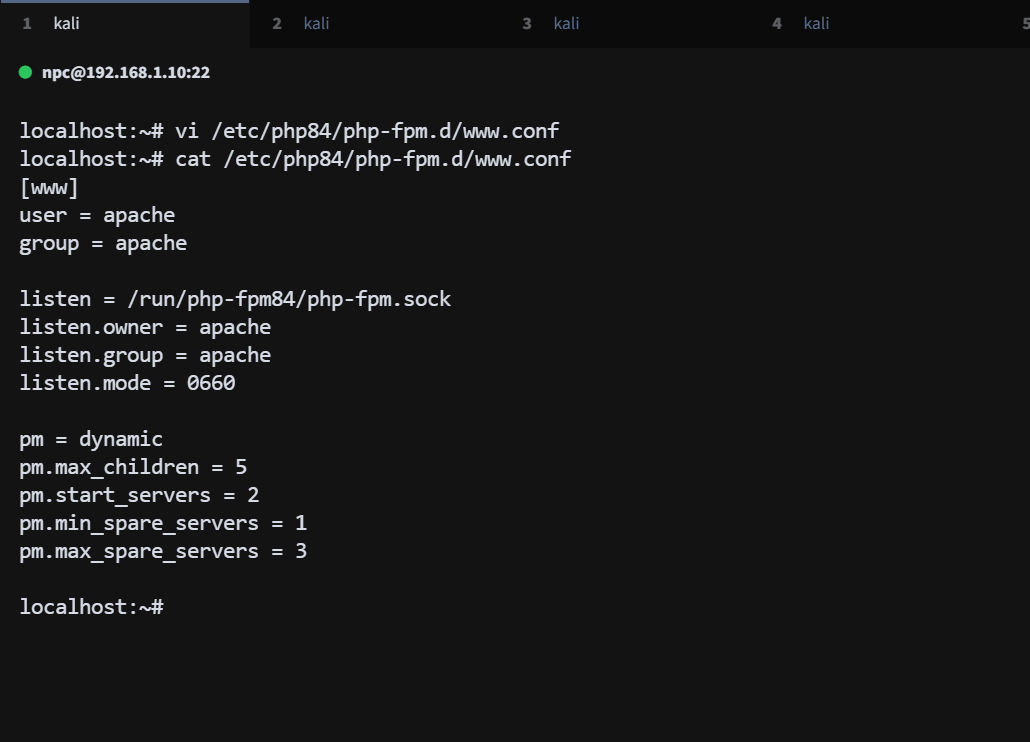Click the 'pm = dynamic' line

point(91,439)
